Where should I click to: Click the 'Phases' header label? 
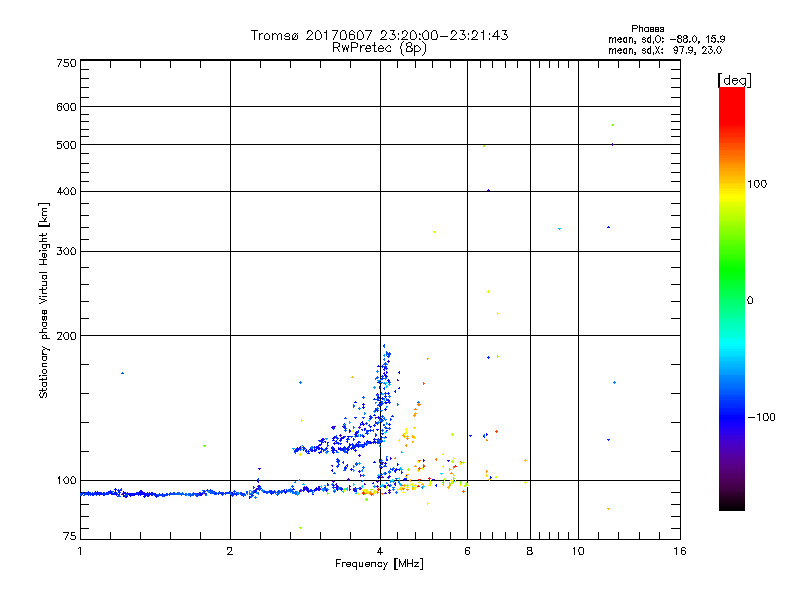(x=647, y=29)
